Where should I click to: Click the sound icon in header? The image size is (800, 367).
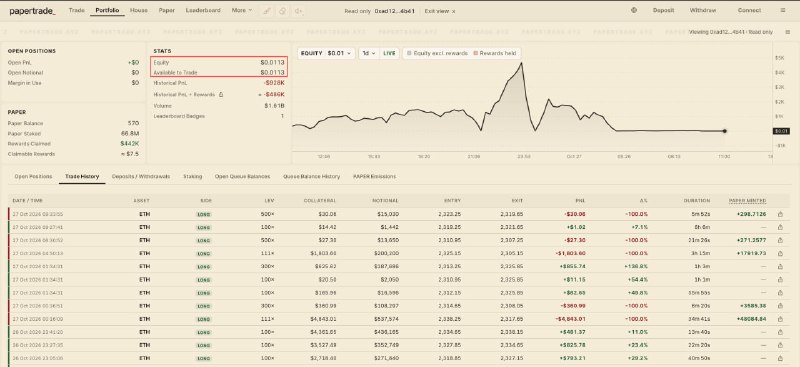pos(298,11)
